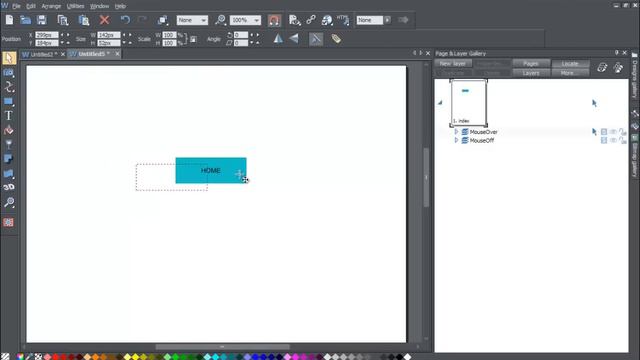Select the index page thumbnail in gallery
Screen dimensions: 640x360
pos(469,103)
